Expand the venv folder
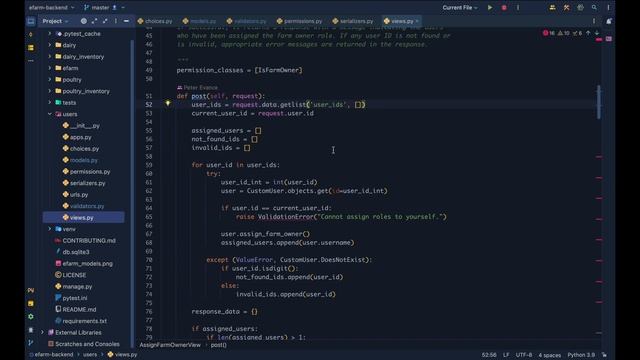 [50, 229]
